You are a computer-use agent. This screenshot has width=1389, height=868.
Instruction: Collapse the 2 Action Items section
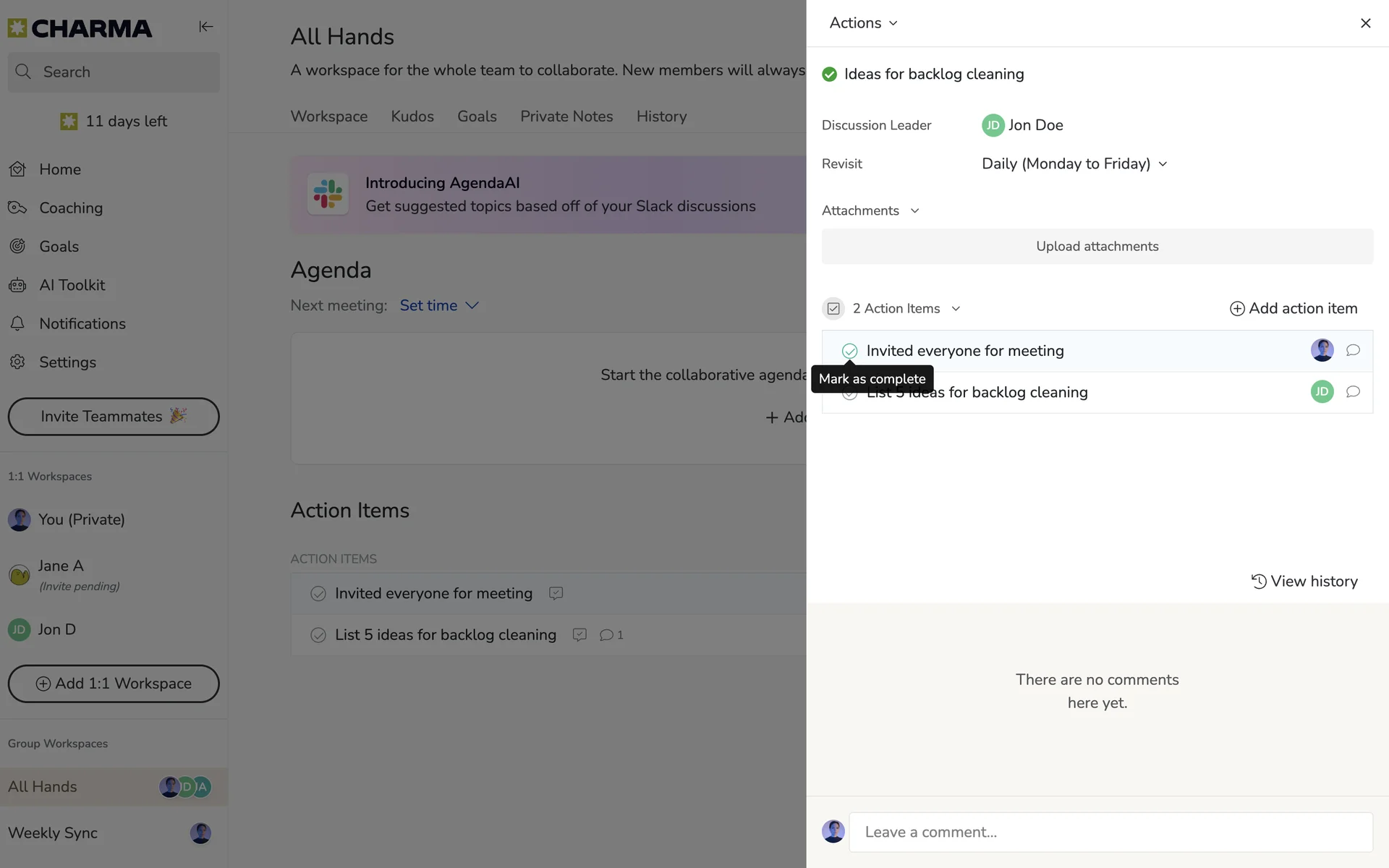pyautogui.click(x=955, y=309)
